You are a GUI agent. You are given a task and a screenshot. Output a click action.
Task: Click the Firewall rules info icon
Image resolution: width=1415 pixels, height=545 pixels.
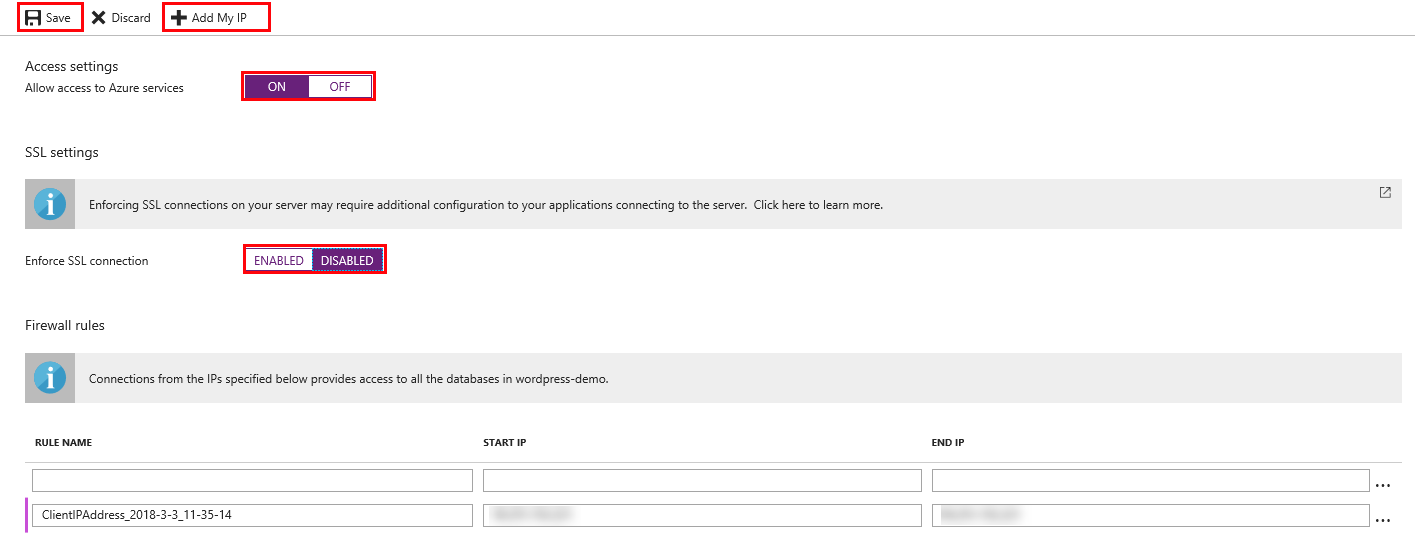(50, 378)
